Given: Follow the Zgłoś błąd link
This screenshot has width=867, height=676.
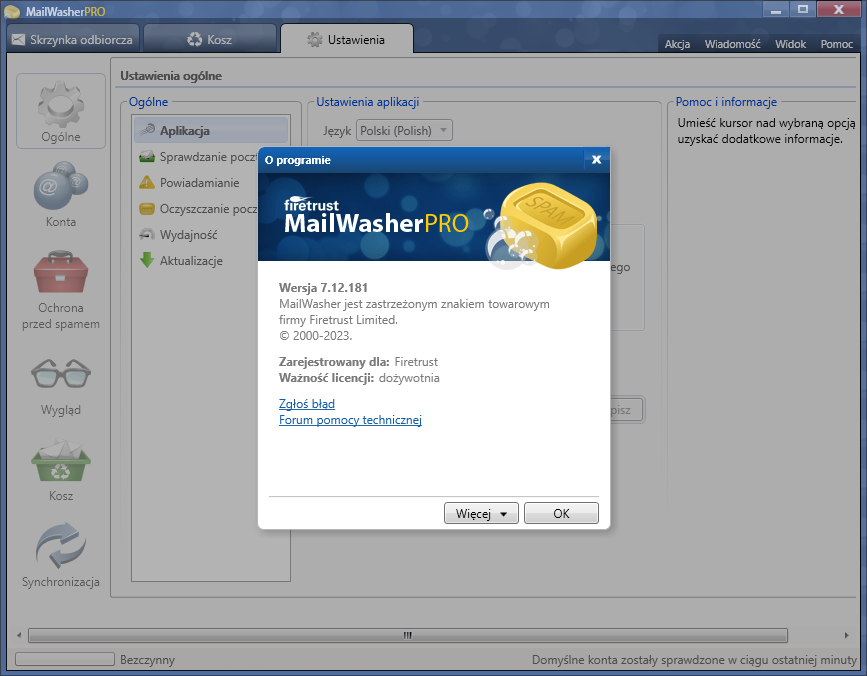Looking at the screenshot, I should tap(307, 404).
